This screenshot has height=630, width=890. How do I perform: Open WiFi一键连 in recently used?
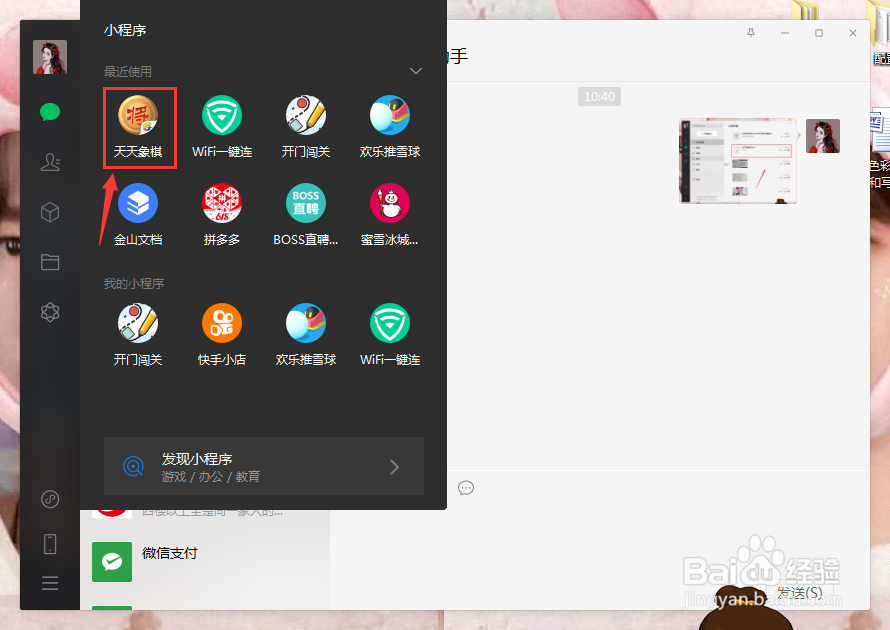coord(222,127)
